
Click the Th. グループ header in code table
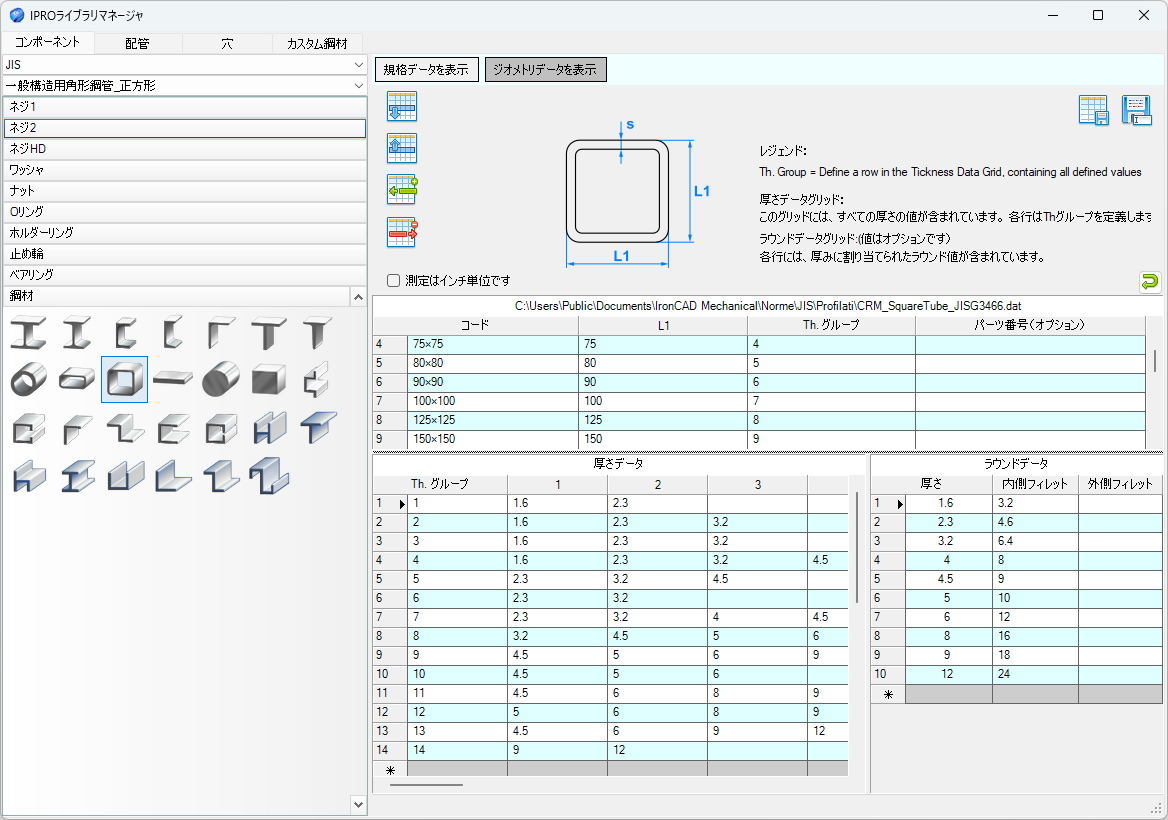pos(831,325)
